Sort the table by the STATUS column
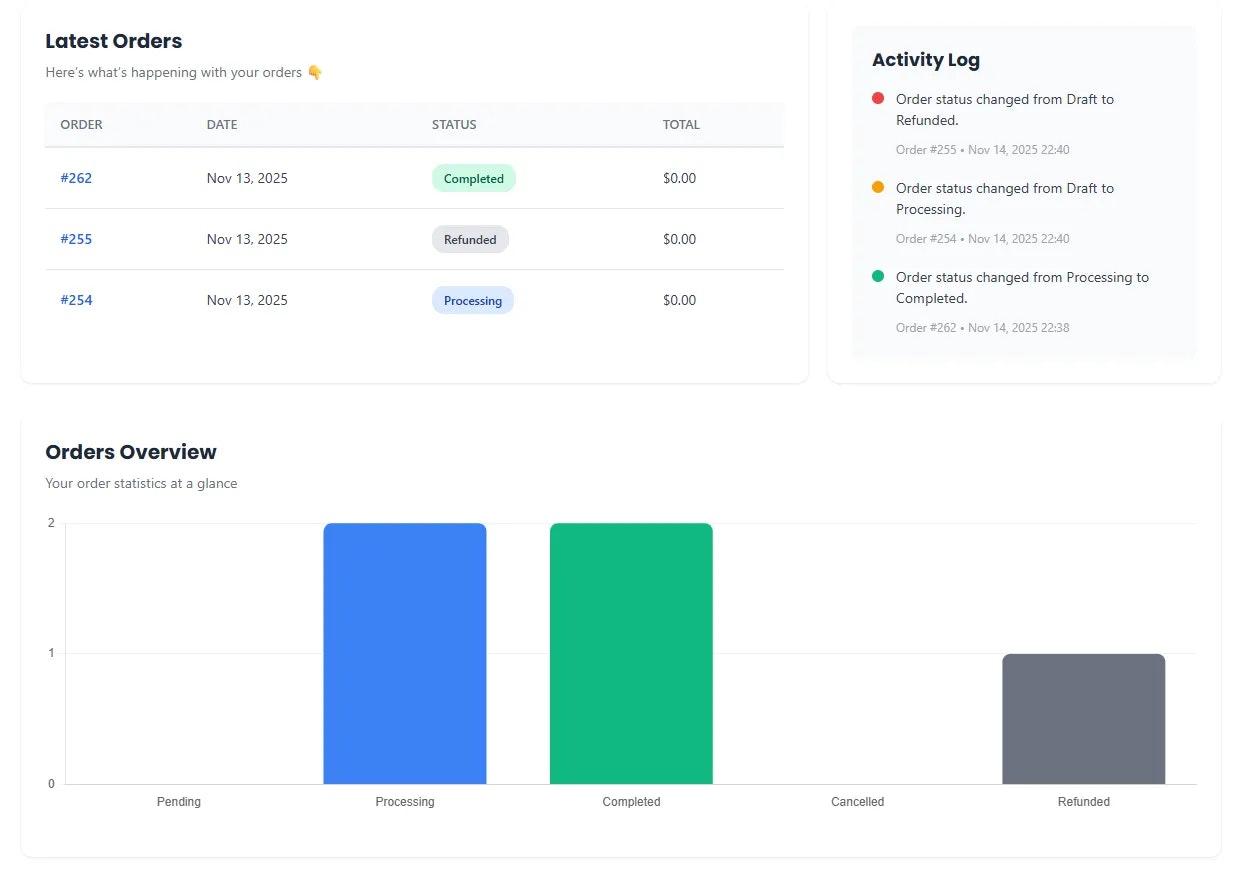The width and height of the screenshot is (1259, 886). click(x=454, y=124)
